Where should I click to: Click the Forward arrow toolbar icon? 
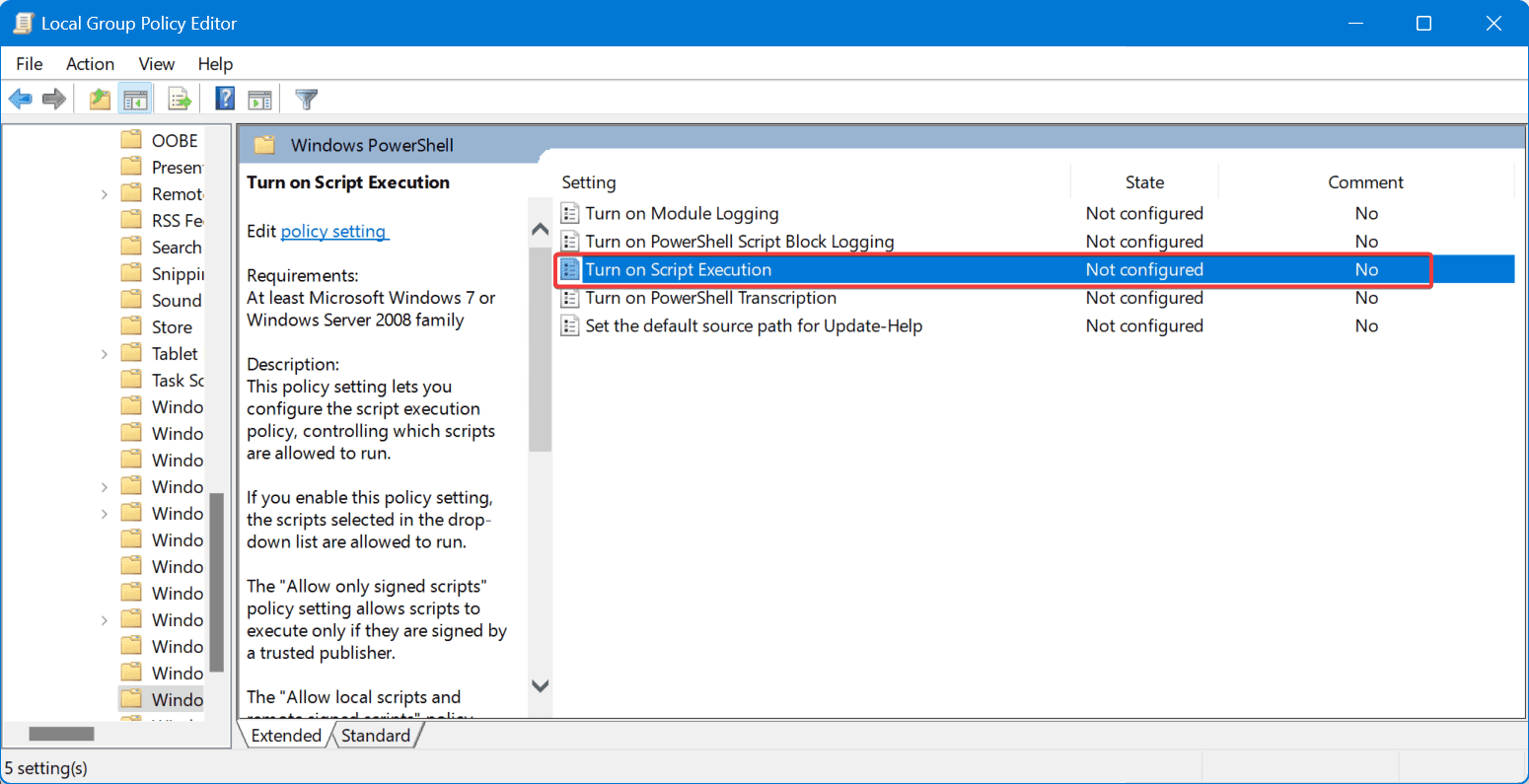point(54,99)
